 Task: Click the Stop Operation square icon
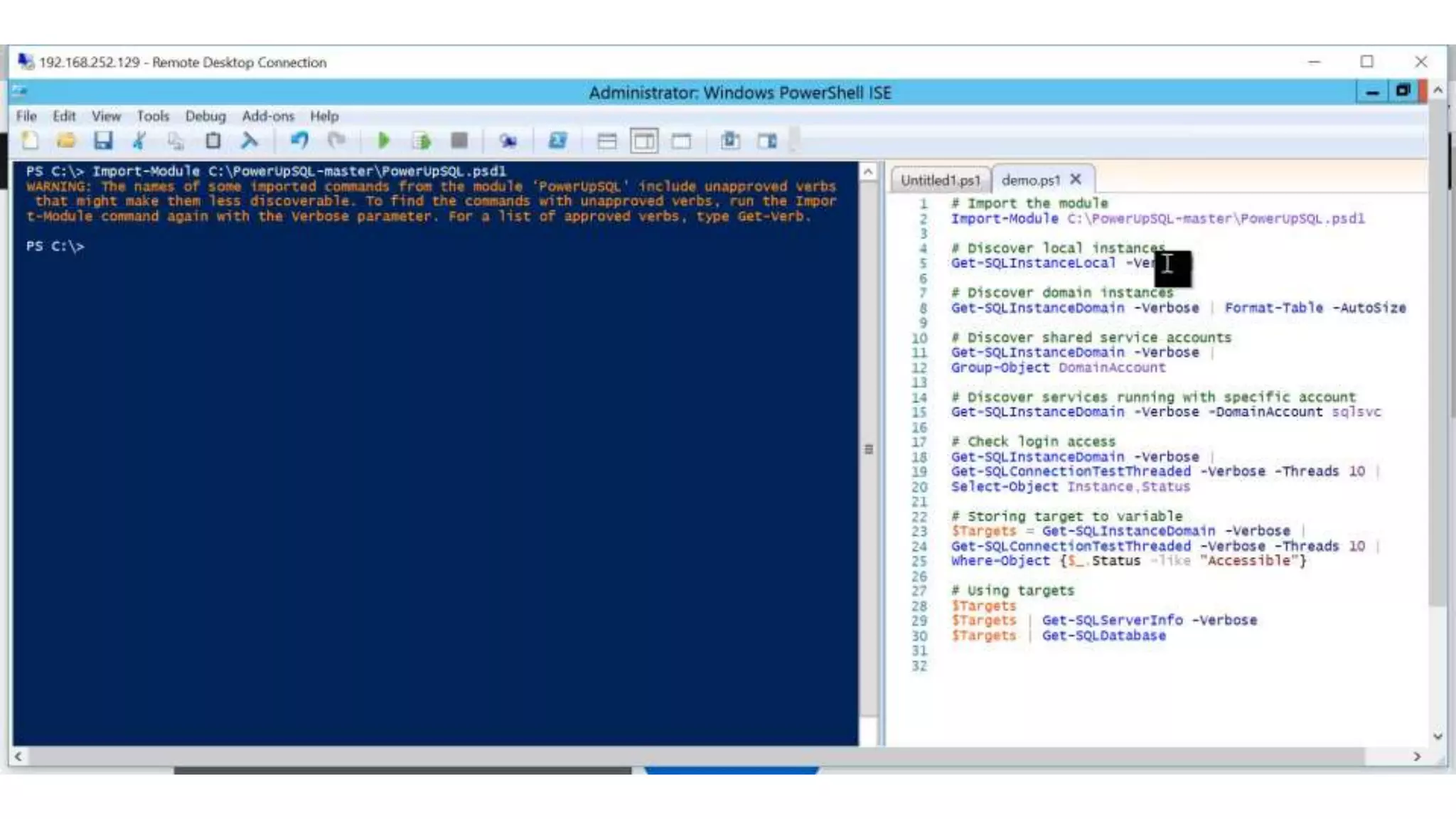click(x=459, y=141)
